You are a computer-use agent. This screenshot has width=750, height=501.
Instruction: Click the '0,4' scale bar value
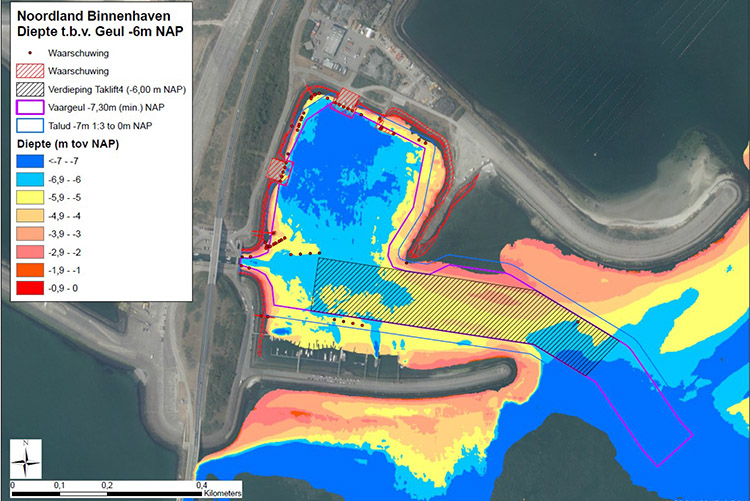[x=201, y=485]
